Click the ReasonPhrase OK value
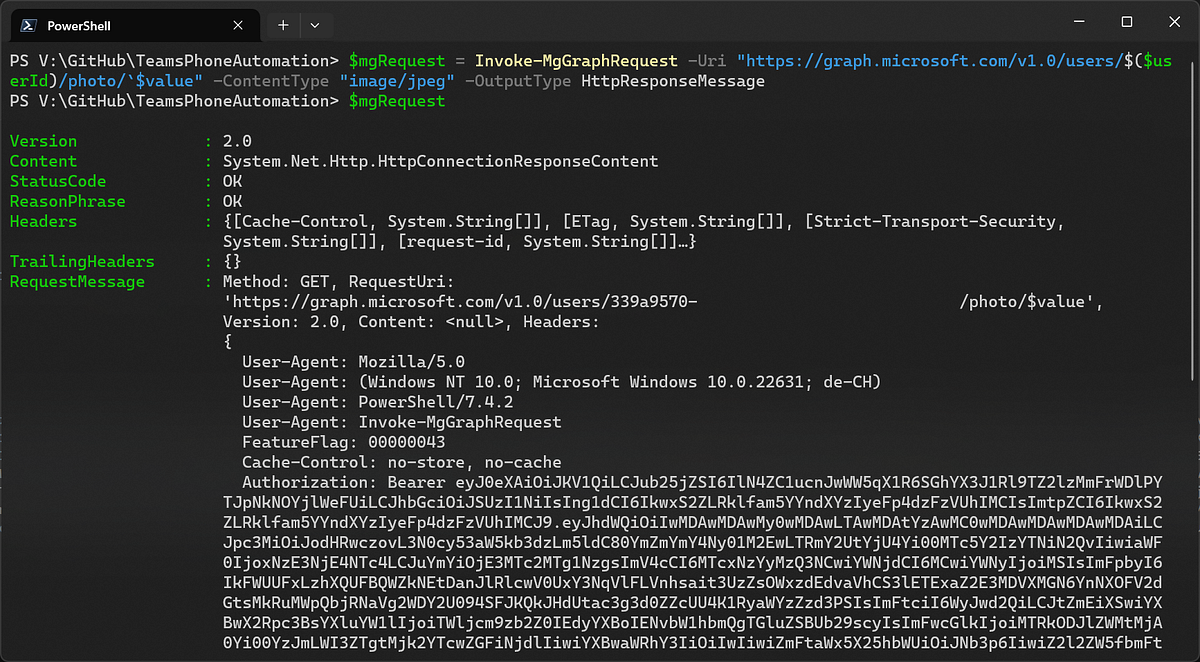The height and width of the screenshot is (662, 1200). [x=232, y=201]
